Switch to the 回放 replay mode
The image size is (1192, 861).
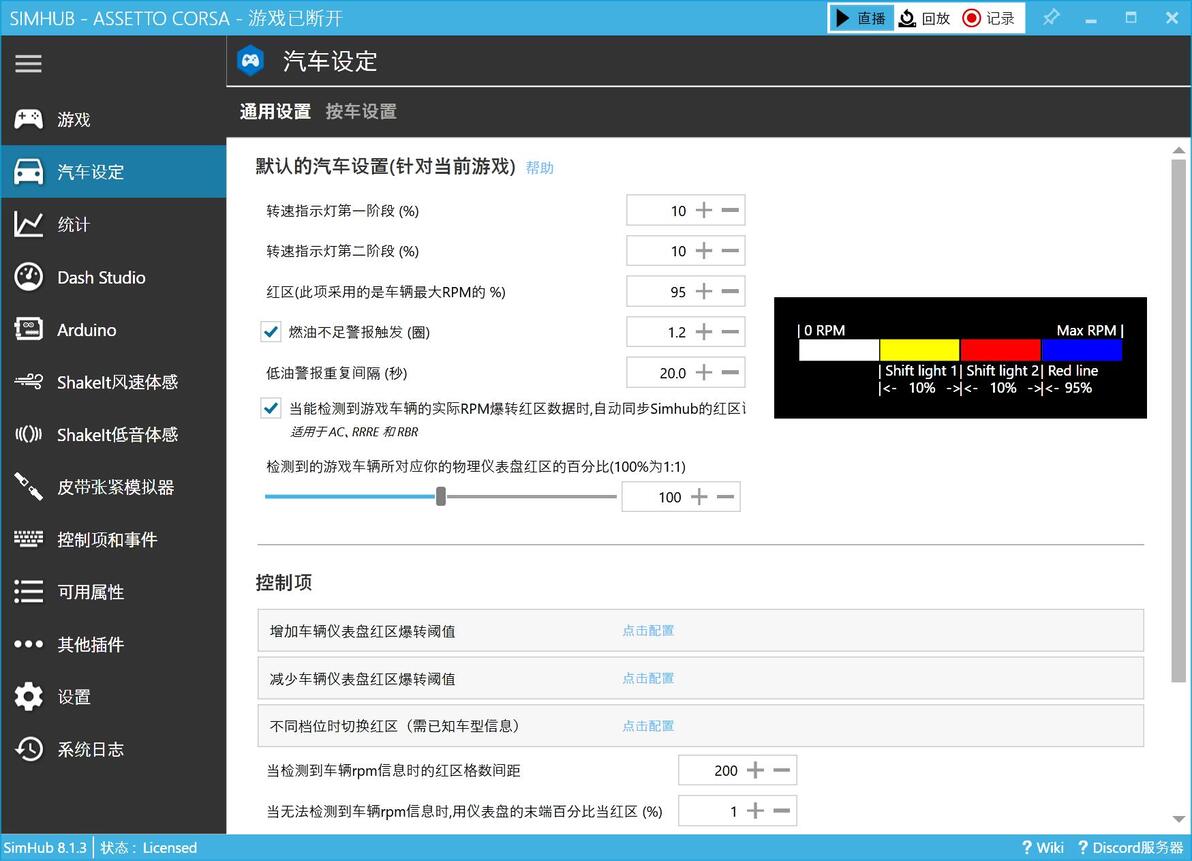click(x=924, y=18)
